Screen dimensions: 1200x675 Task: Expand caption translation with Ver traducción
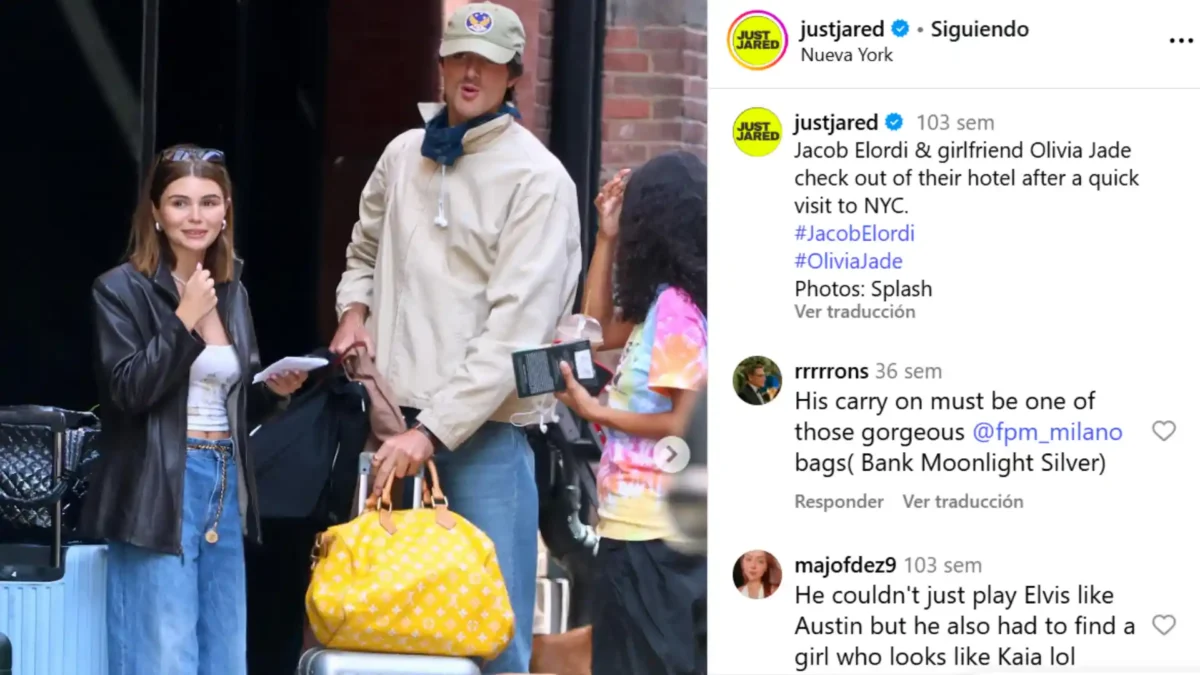coord(855,312)
